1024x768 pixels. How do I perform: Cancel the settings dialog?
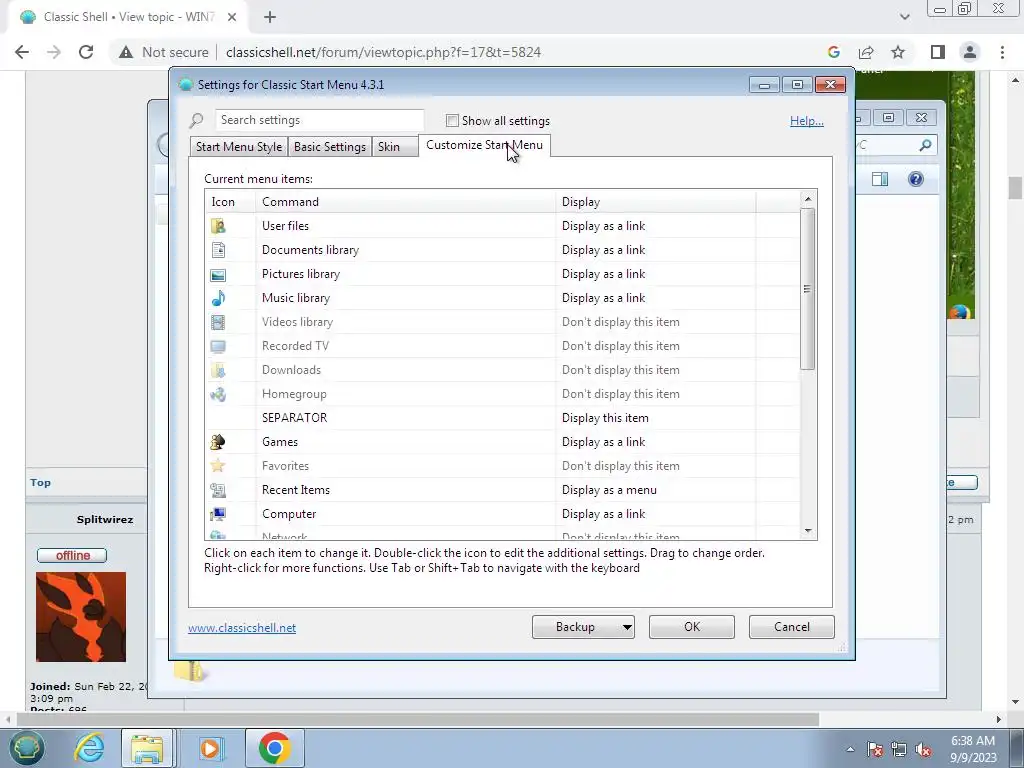click(x=792, y=627)
